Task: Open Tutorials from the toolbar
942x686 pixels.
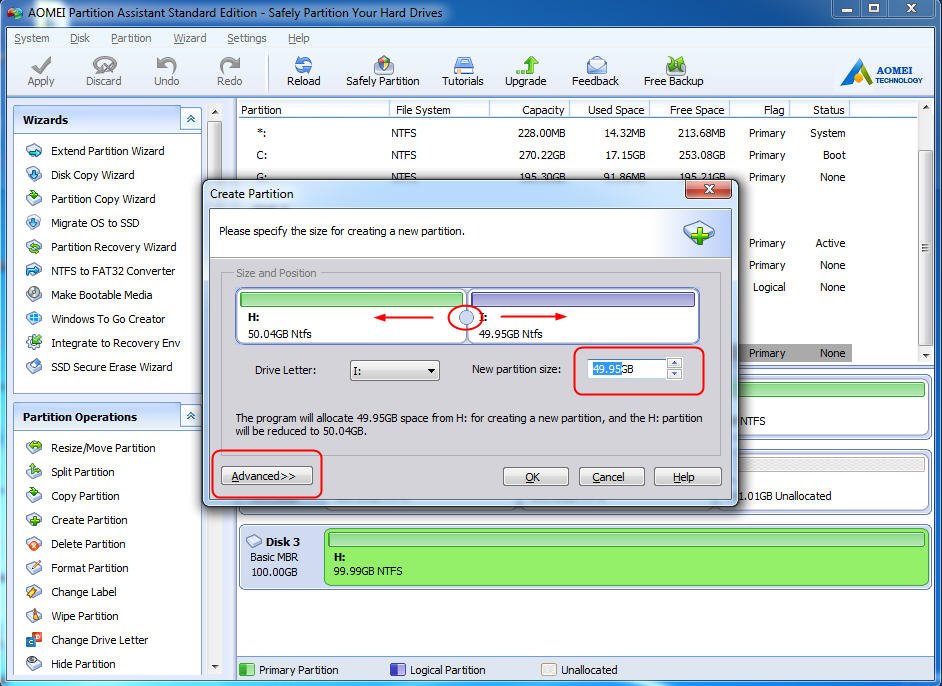Action: click(463, 71)
